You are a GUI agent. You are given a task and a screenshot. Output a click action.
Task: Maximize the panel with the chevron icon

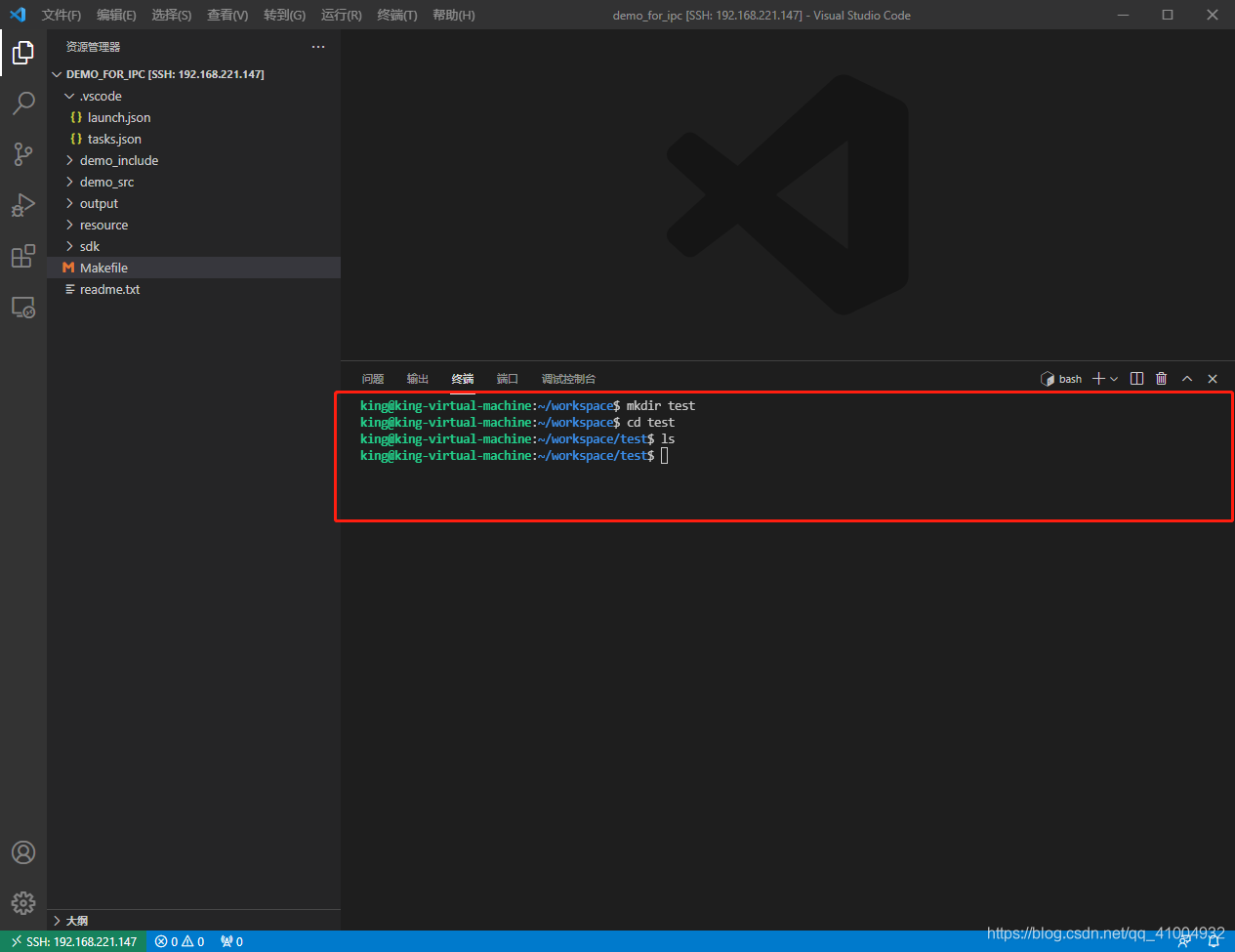pyautogui.click(x=1187, y=379)
